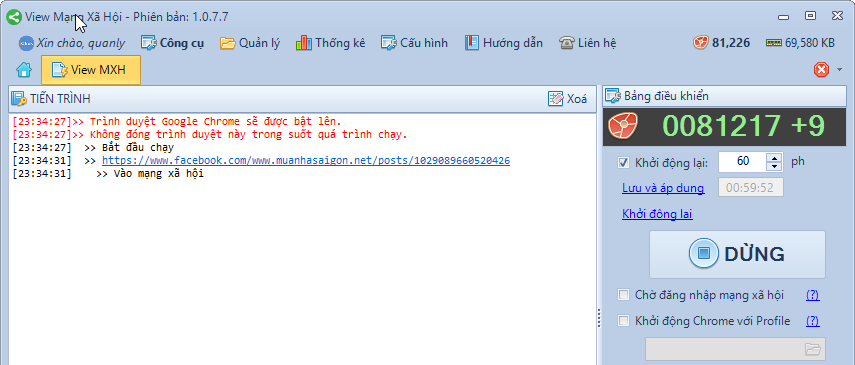This screenshot has width=855, height=365.
Task: Click the Chrome profile path field
Action: pos(735,348)
